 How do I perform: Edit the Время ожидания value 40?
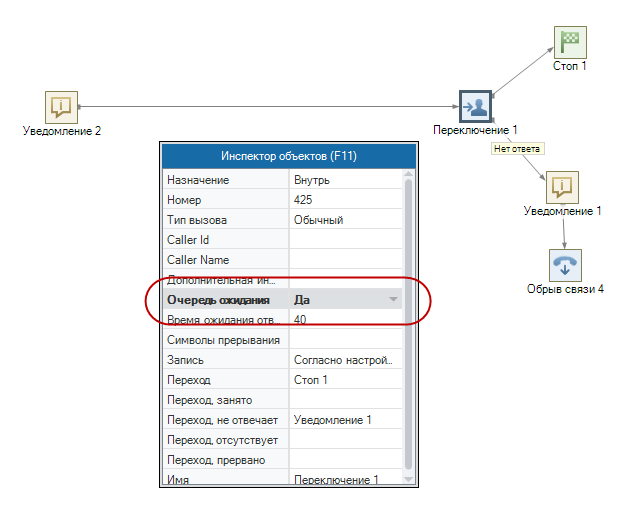[345, 320]
